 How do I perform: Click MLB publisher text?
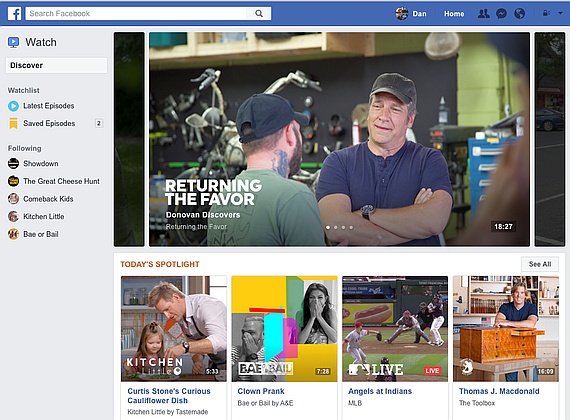355,403
